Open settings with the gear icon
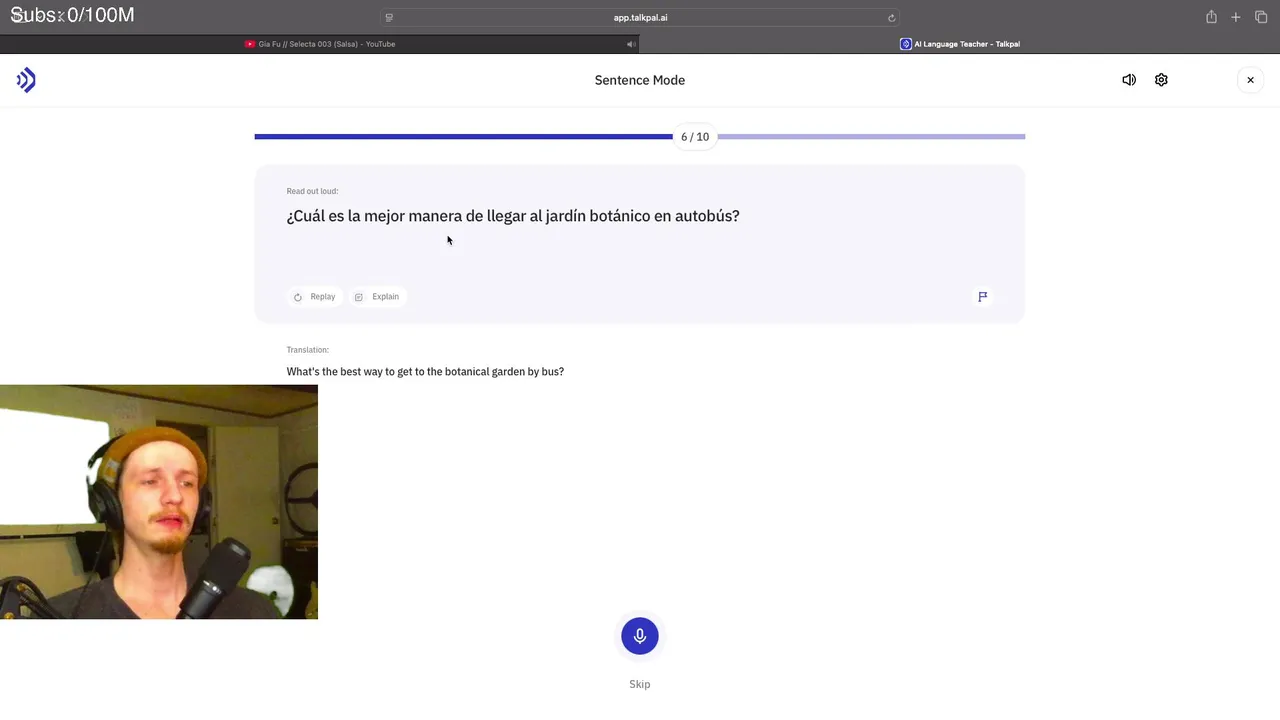This screenshot has width=1280, height=720. pyautogui.click(x=1161, y=80)
